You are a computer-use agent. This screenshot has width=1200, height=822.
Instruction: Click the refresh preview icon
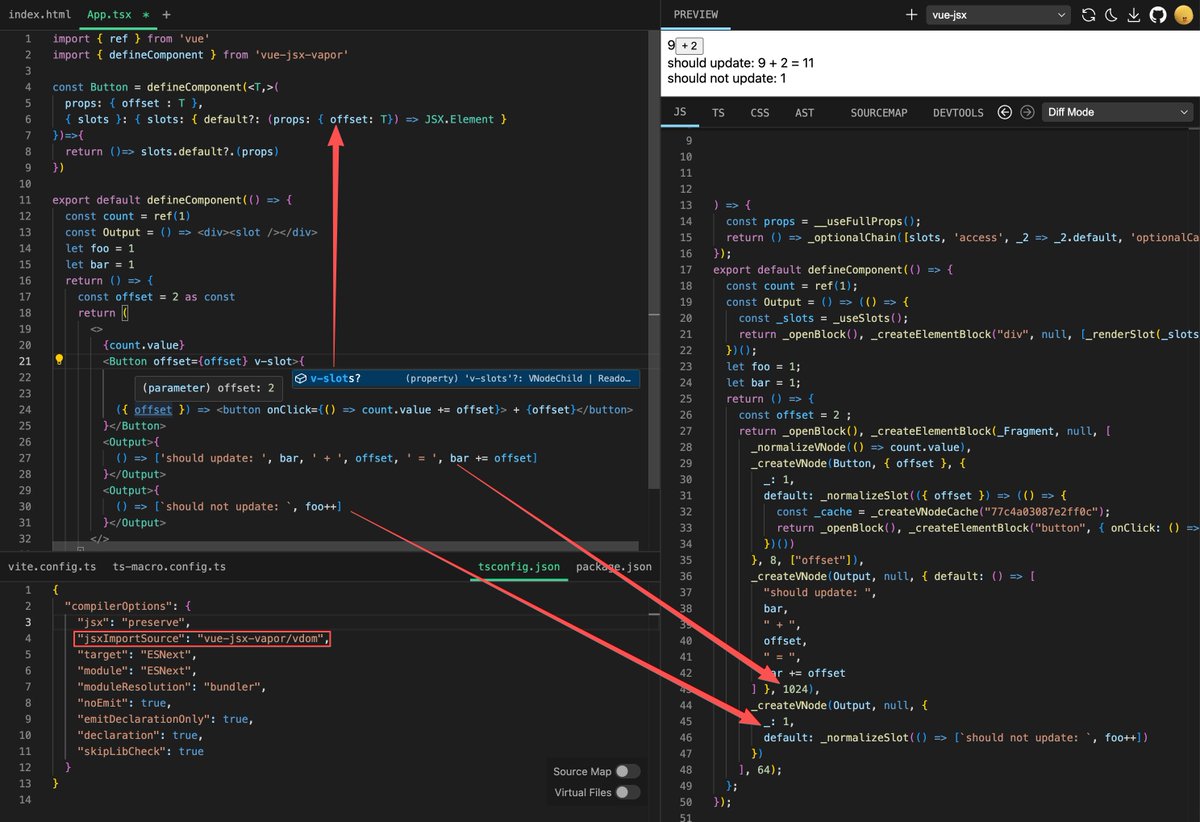(x=1089, y=15)
